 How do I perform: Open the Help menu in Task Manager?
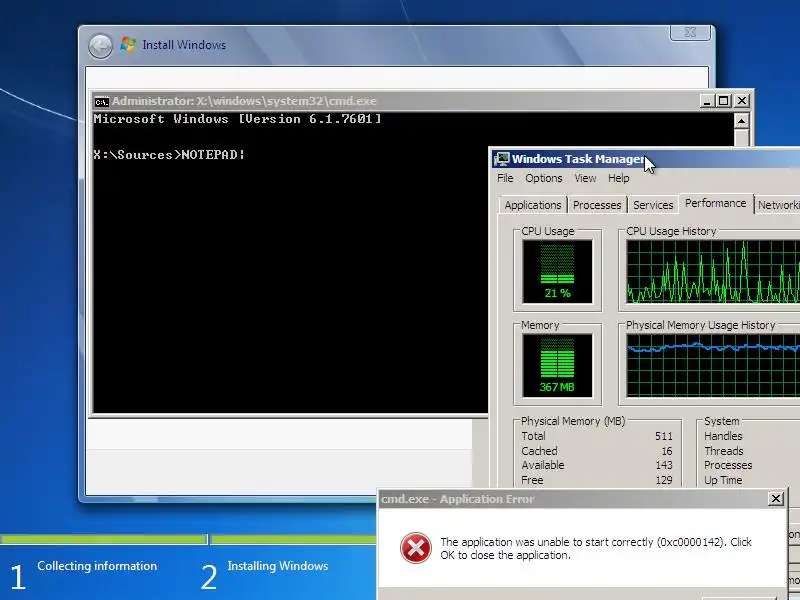[x=618, y=178]
